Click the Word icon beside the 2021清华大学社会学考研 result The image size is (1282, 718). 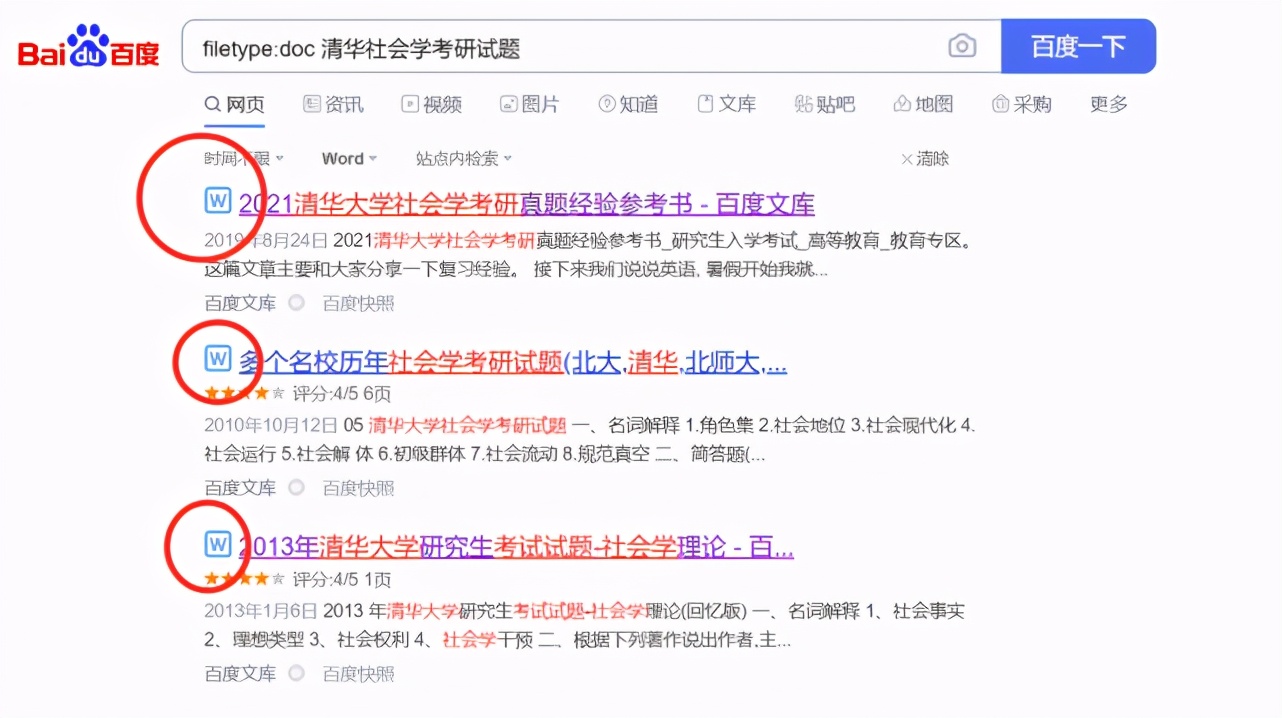pos(218,201)
